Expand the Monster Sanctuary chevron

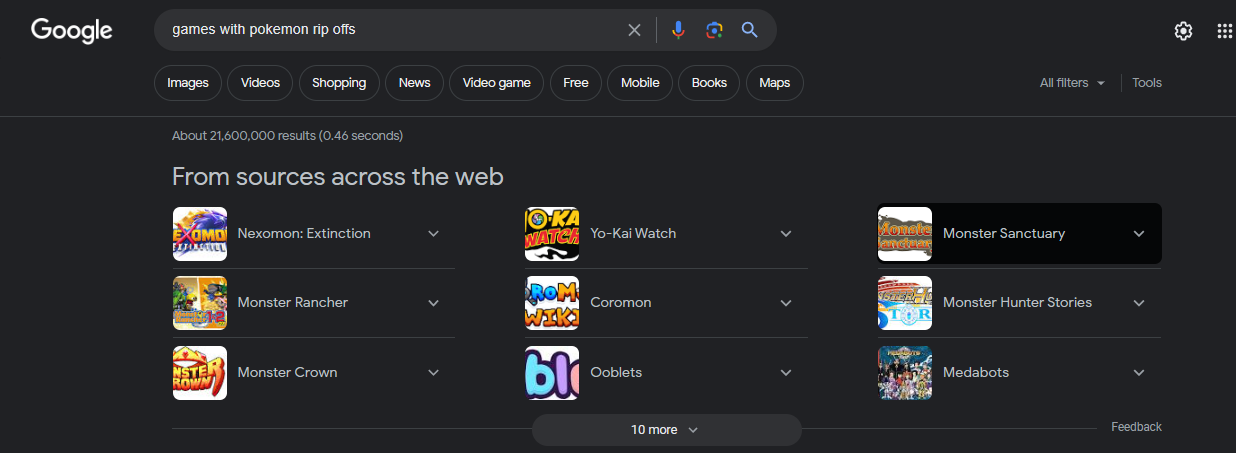coord(1139,234)
